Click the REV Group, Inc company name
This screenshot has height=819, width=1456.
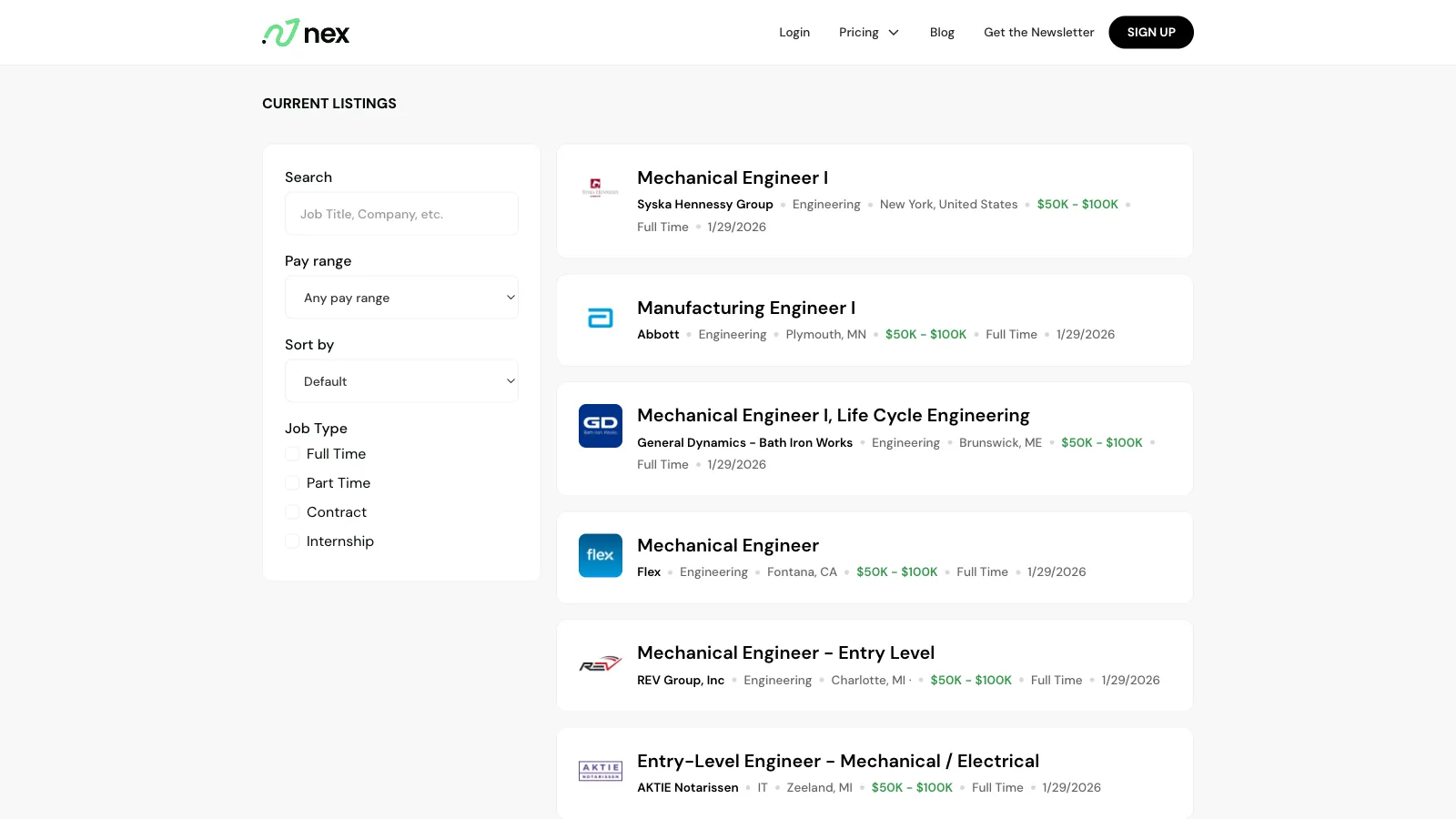click(x=681, y=681)
